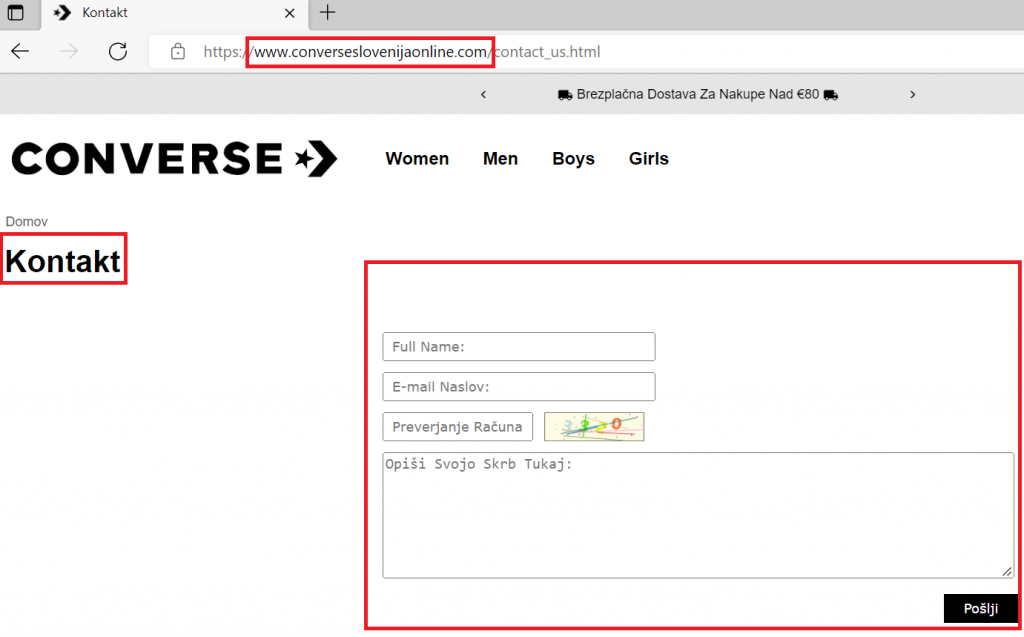1024x637 pixels.
Task: Follow the Domov breadcrumb link
Action: pyautogui.click(x=27, y=221)
